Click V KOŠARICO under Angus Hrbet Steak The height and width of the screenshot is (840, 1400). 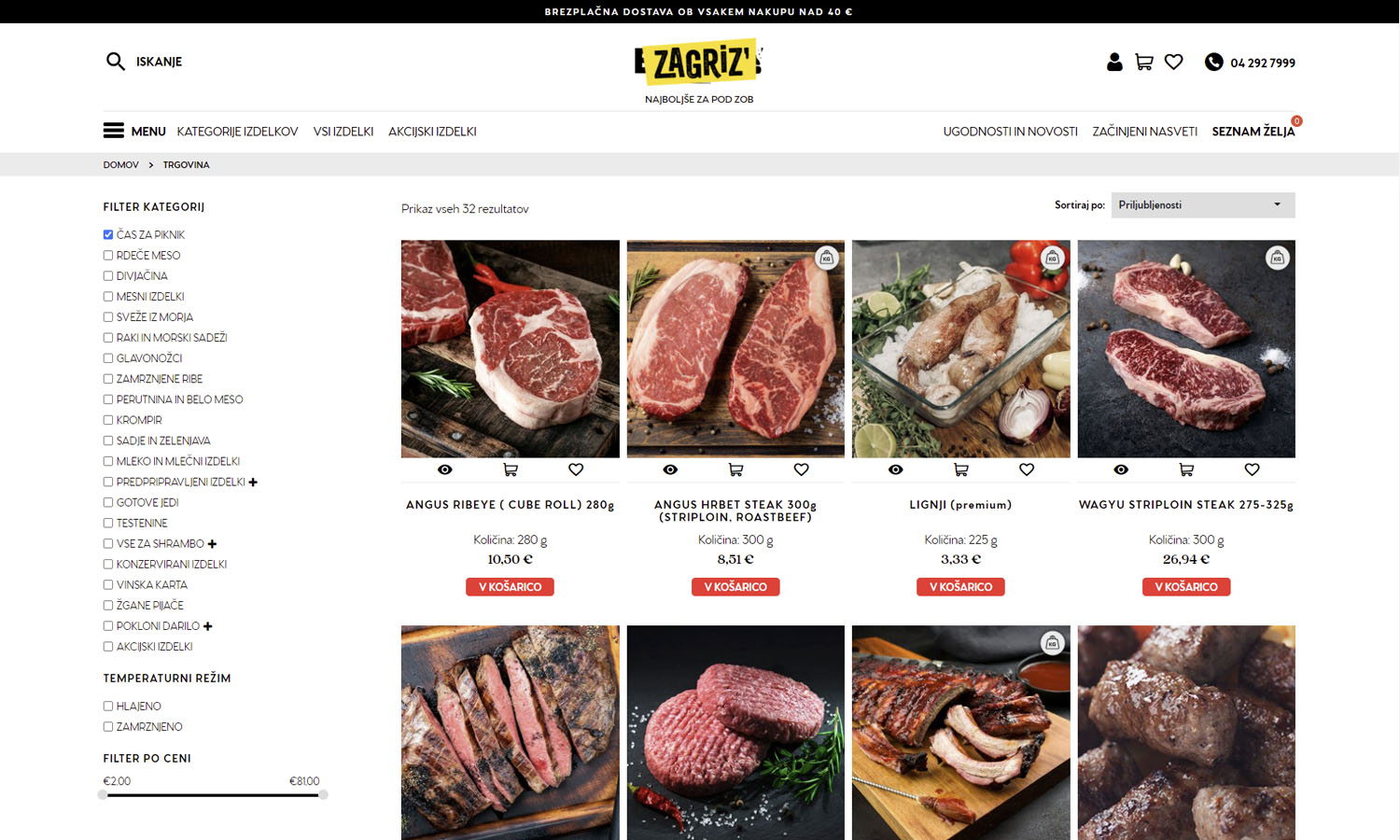pyautogui.click(x=735, y=587)
